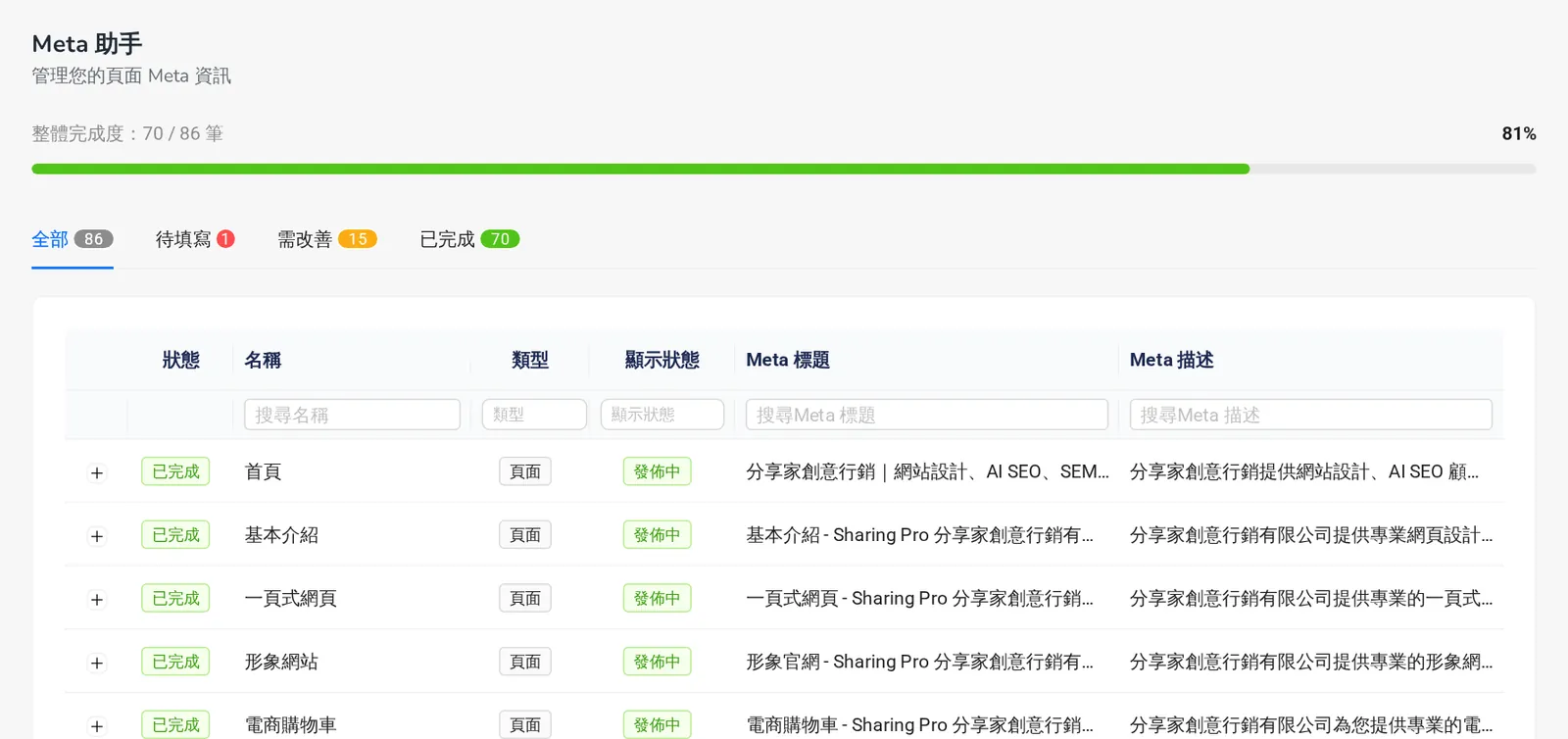Select the 需改善 tab
1568x739 pixels.
pyautogui.click(x=327, y=239)
